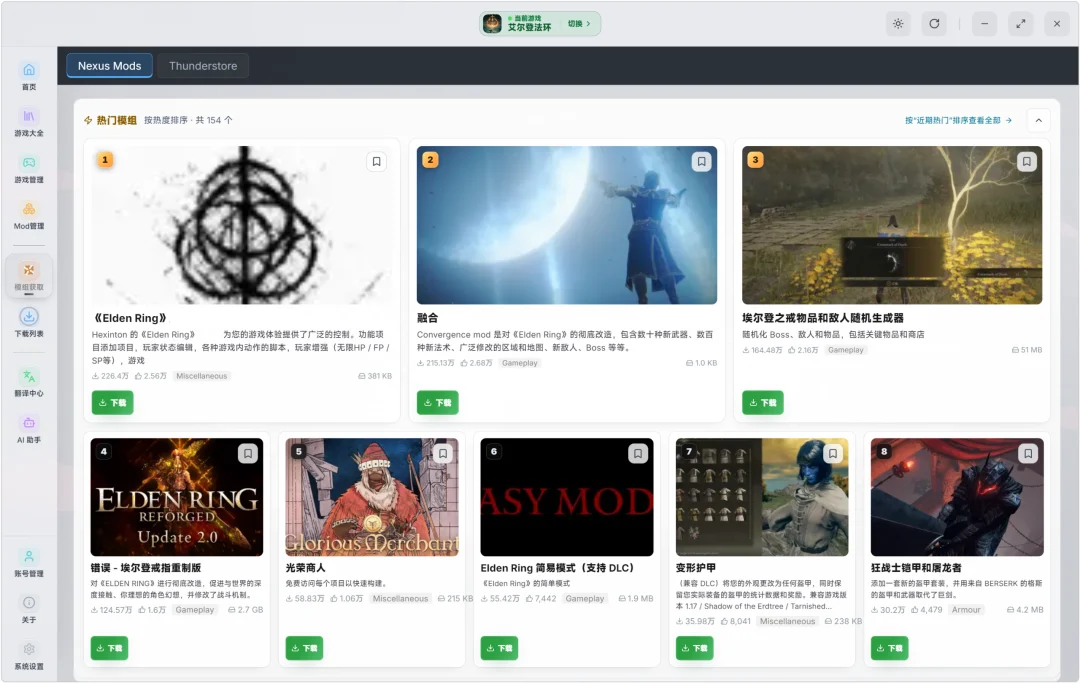Open AI 助手 assistant sidebar icon
The image size is (1080, 683).
pyautogui.click(x=29, y=429)
